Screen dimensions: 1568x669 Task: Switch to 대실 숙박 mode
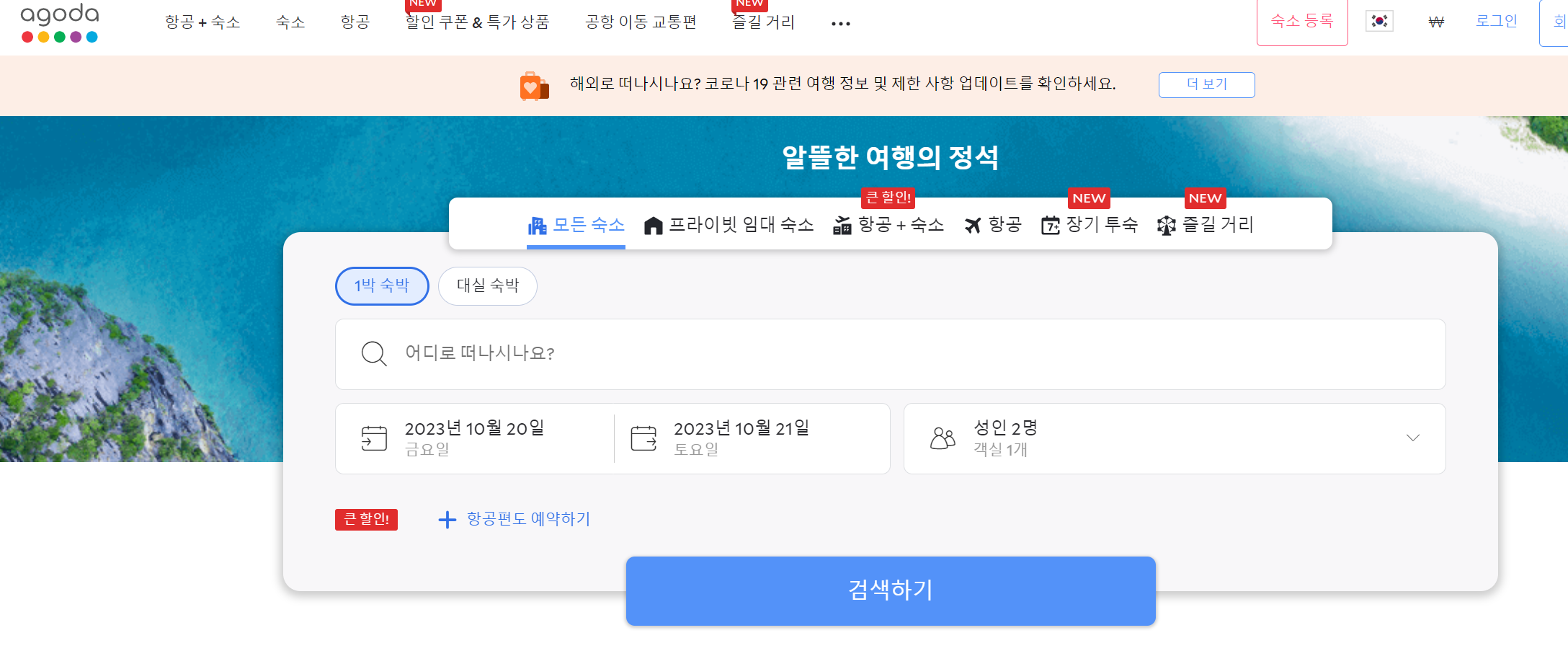coord(487,285)
